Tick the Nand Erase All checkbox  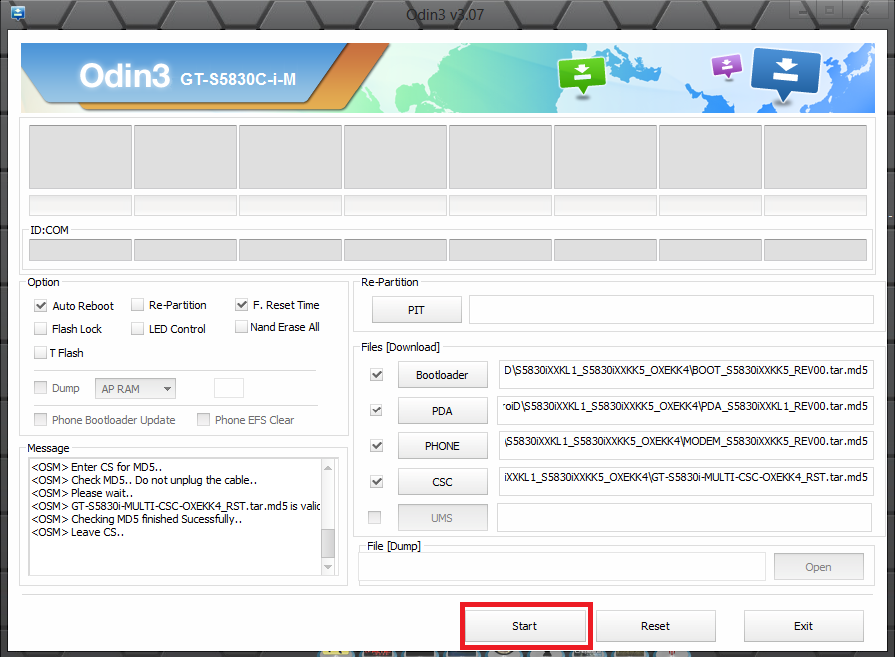pos(241,327)
